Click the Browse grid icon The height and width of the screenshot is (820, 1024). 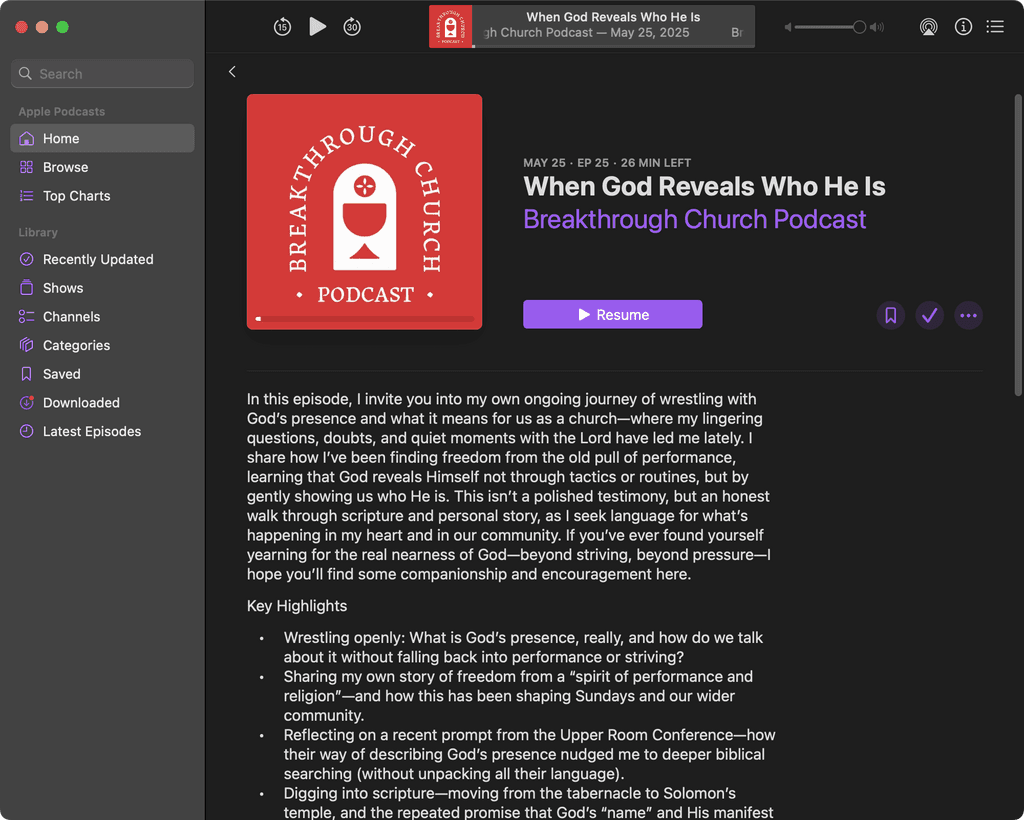(26, 167)
